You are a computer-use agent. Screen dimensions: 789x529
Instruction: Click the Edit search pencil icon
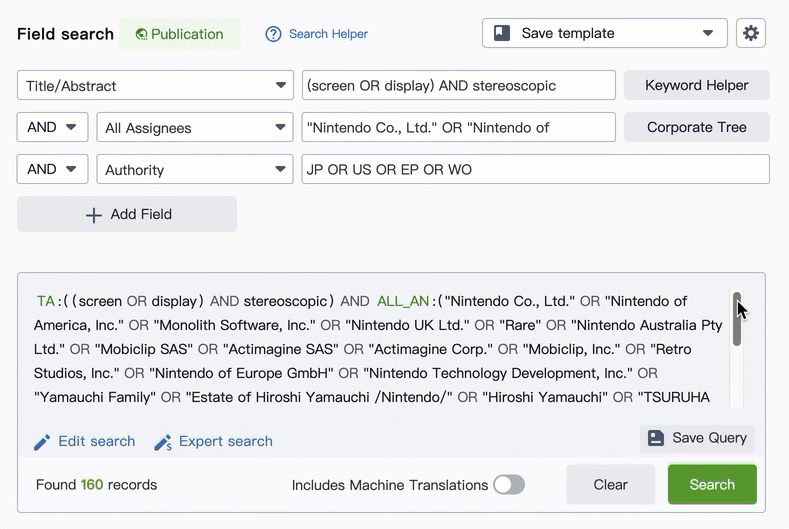pos(42,442)
